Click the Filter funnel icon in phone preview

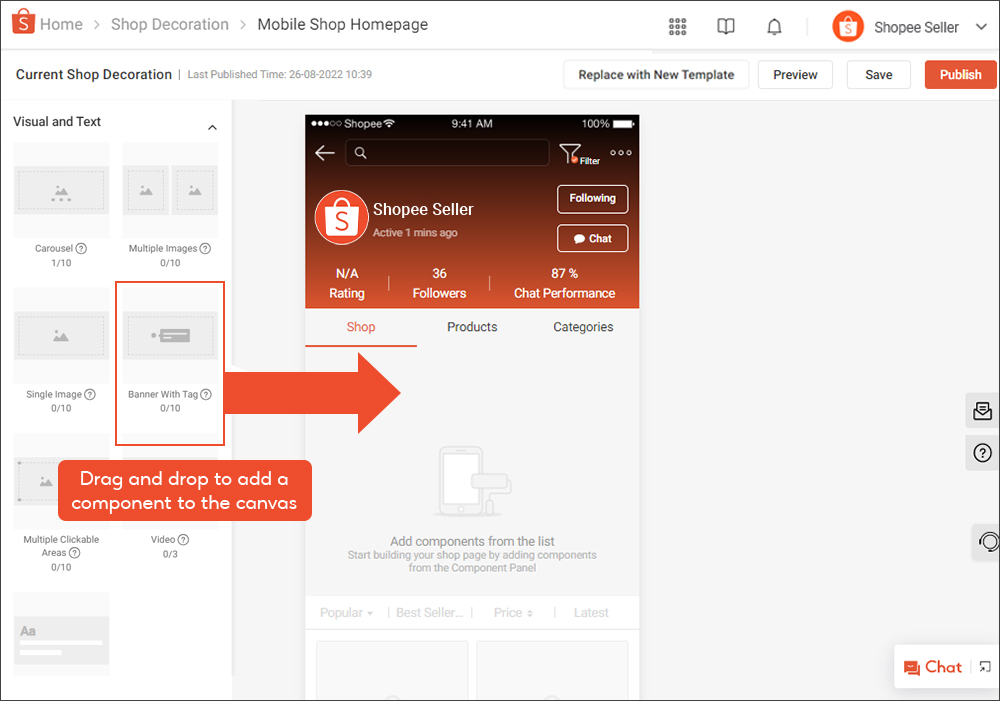click(x=570, y=153)
